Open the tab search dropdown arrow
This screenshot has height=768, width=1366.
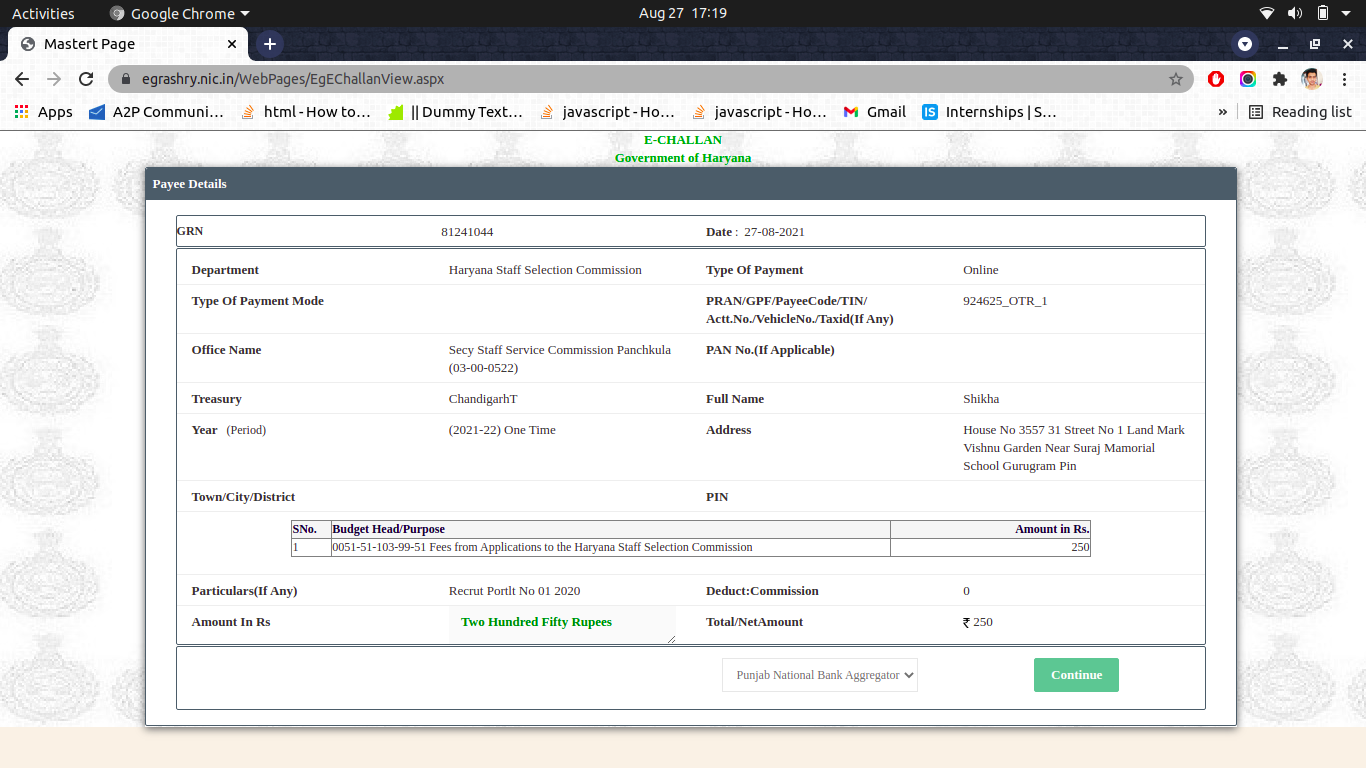(x=1245, y=44)
